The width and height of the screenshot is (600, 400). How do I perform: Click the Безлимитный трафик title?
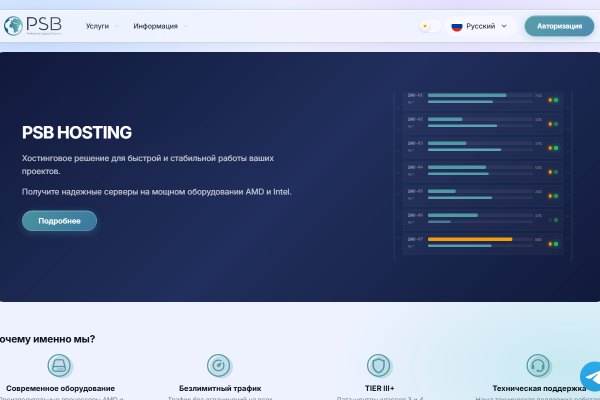click(220, 388)
